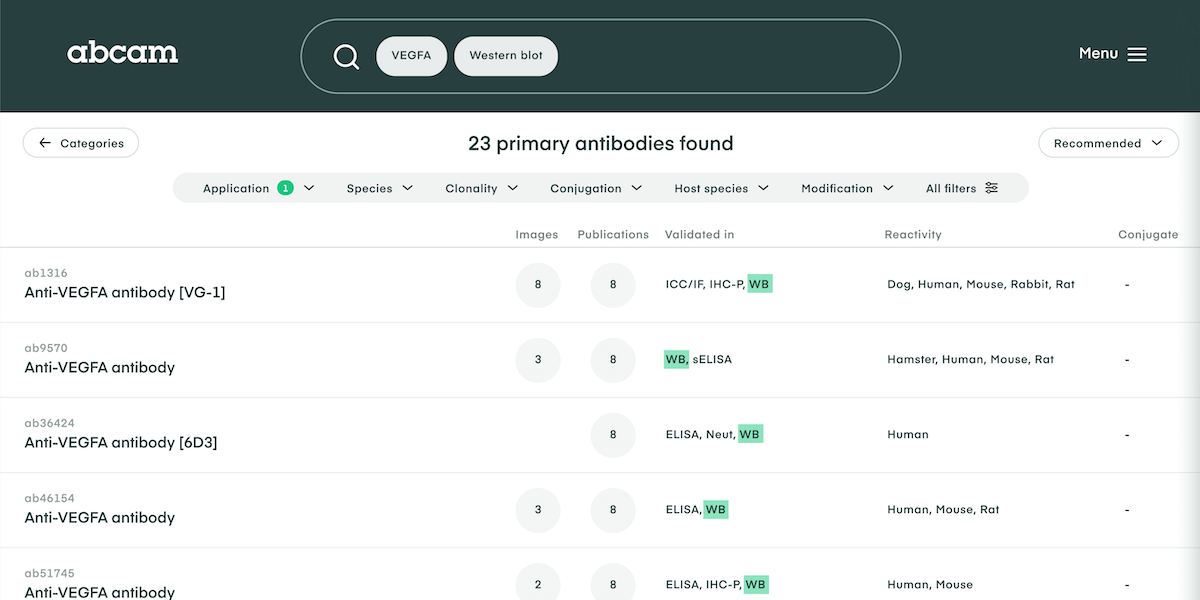Expand the Species filter dropdown

(x=380, y=188)
